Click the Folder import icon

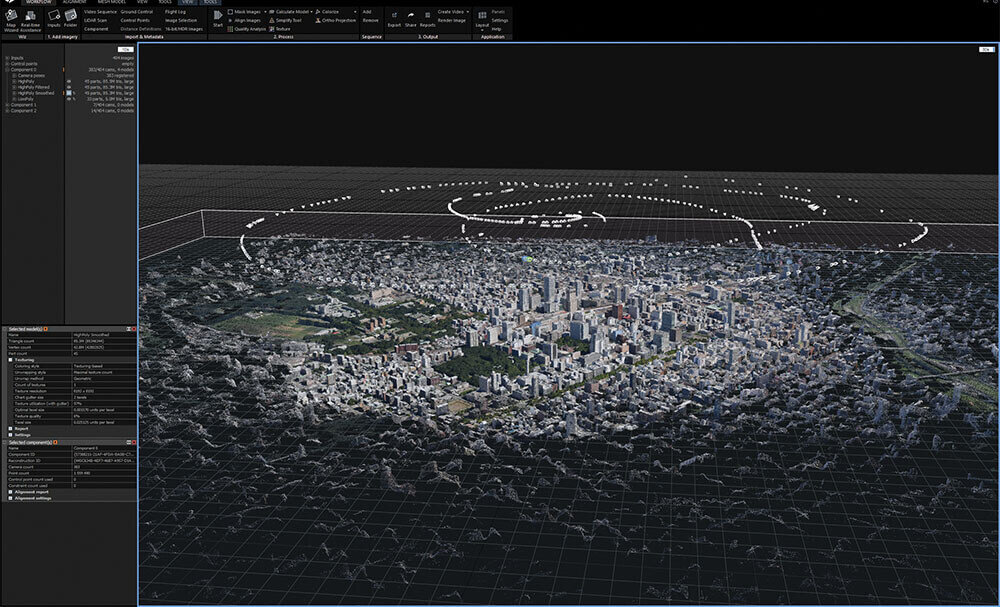(x=70, y=15)
